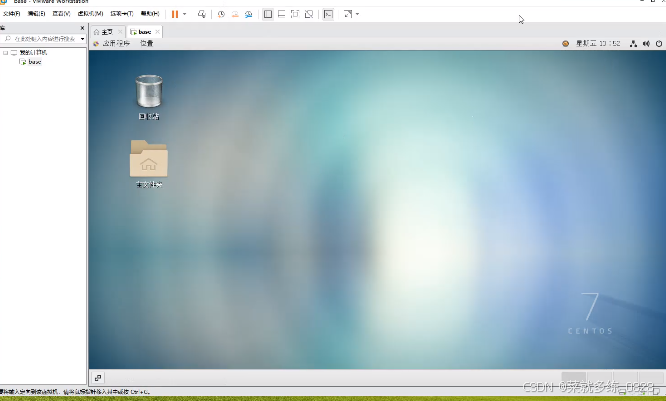Close the library sidebar panel
This screenshot has height=401, width=666.
coord(82,28)
